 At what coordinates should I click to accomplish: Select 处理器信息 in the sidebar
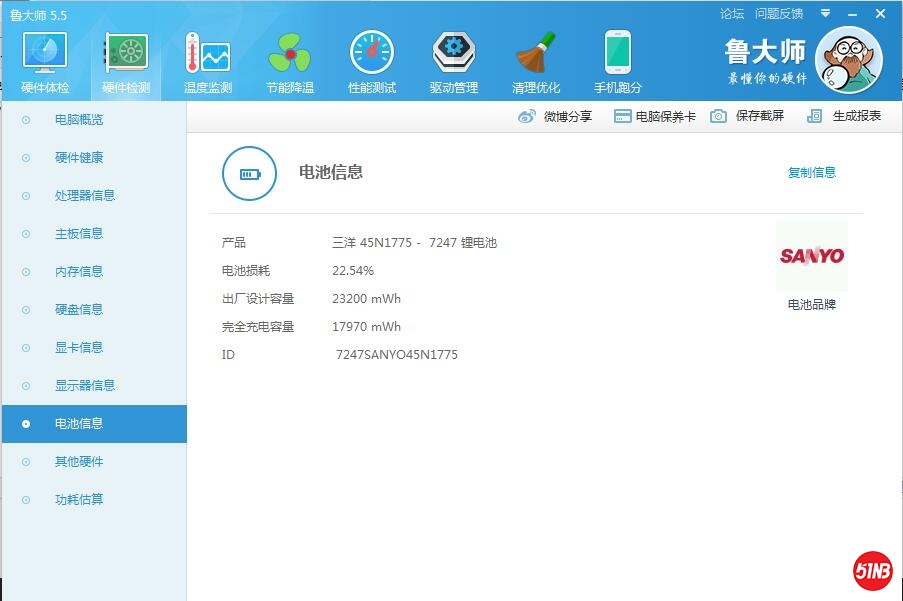point(85,196)
